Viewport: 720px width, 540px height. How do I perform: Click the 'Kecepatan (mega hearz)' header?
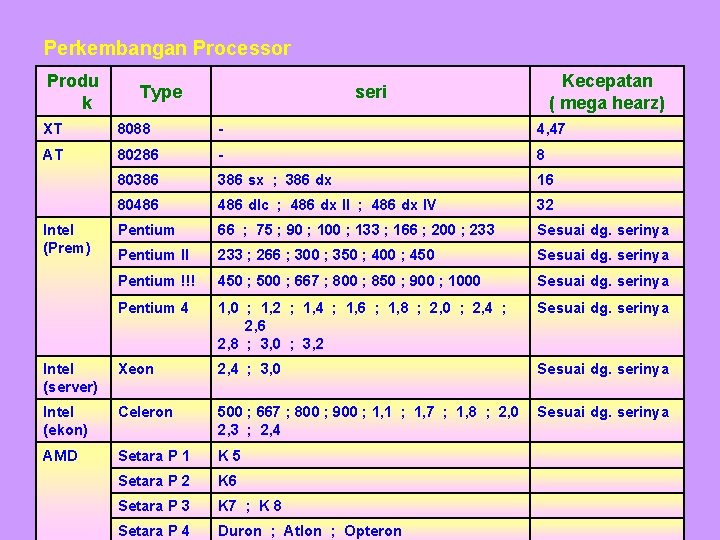[x=607, y=91]
